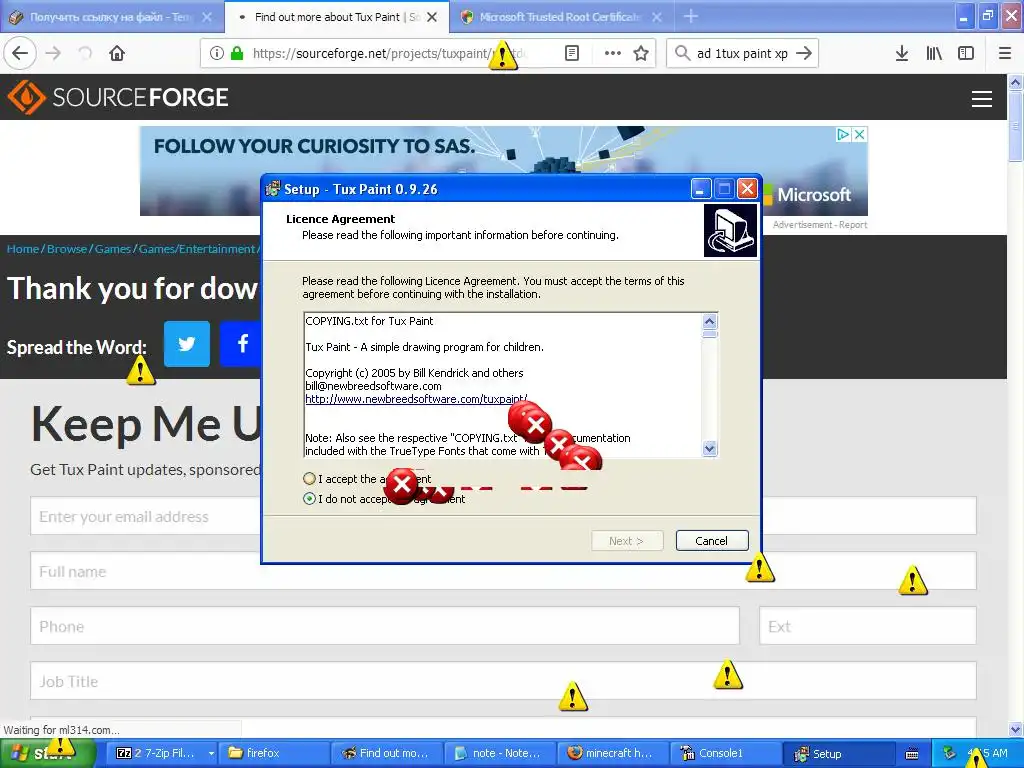The height and width of the screenshot is (768, 1024).
Task: Switch to firefox folder in taskbar
Action: pos(274,753)
